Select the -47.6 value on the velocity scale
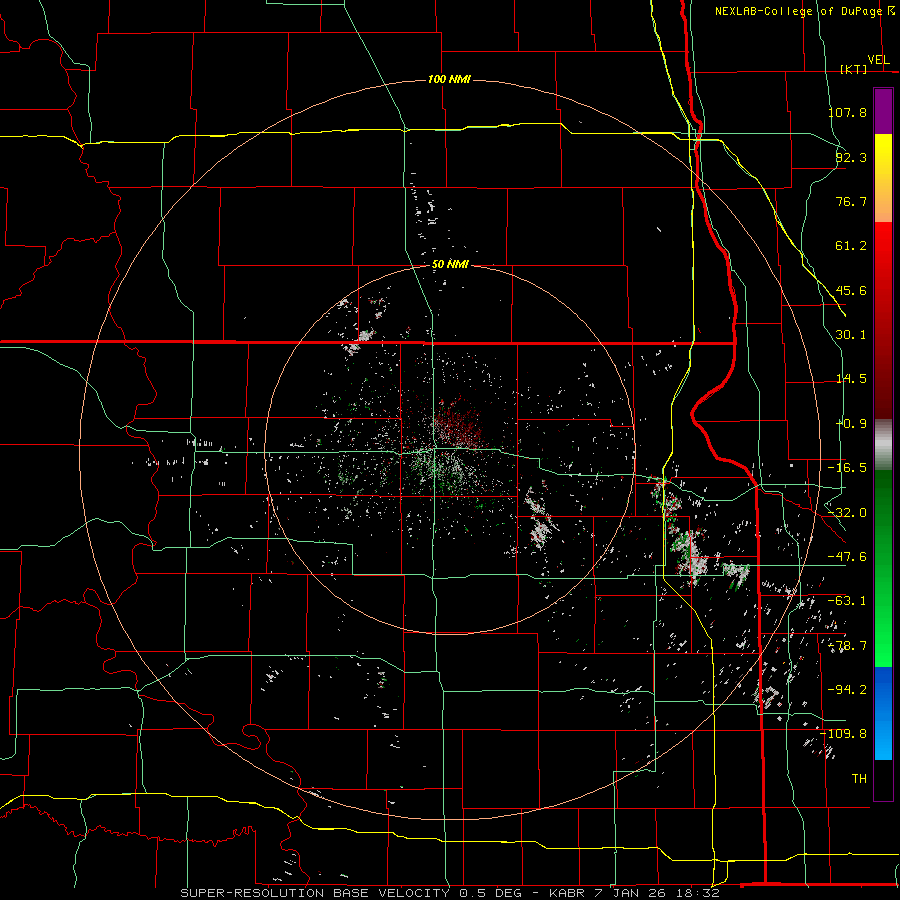900x900 pixels. [847, 557]
